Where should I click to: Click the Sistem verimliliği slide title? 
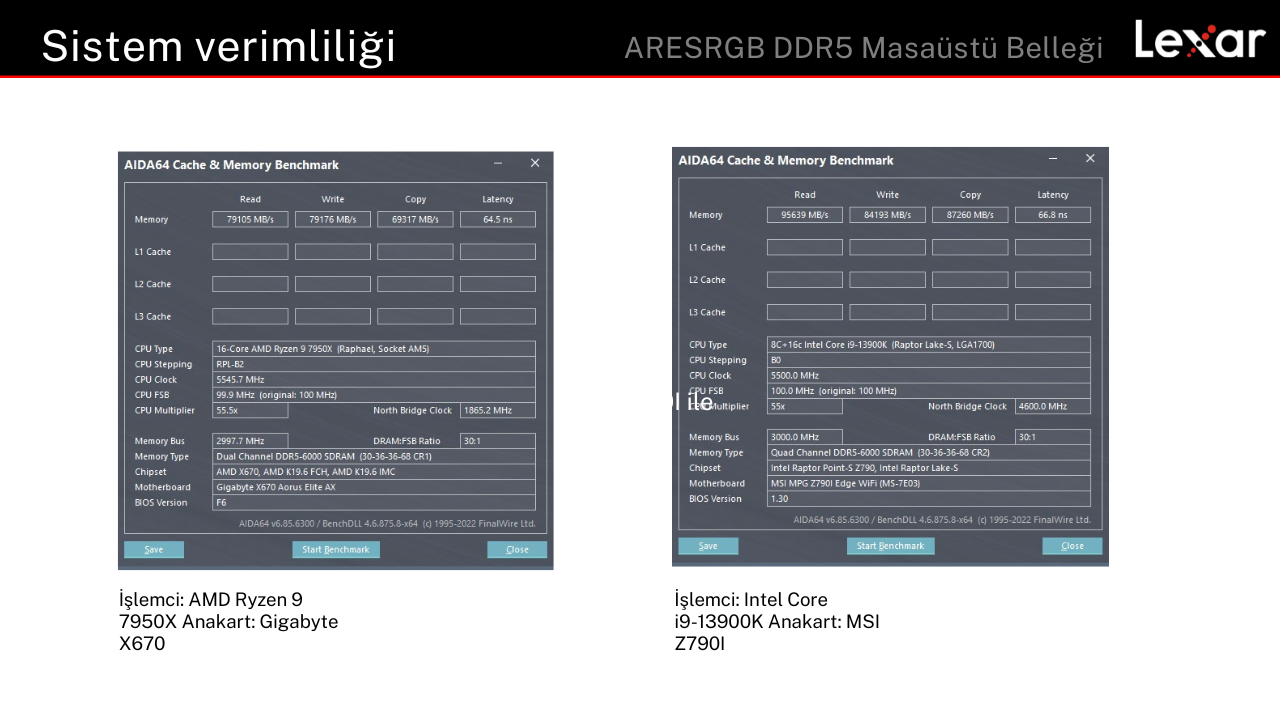coord(219,46)
